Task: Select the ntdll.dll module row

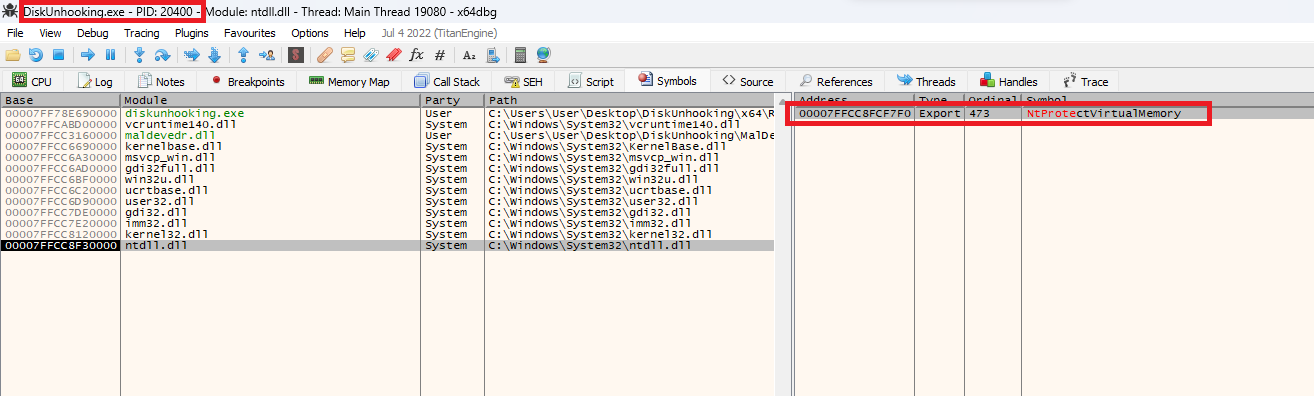Action: (x=387, y=245)
